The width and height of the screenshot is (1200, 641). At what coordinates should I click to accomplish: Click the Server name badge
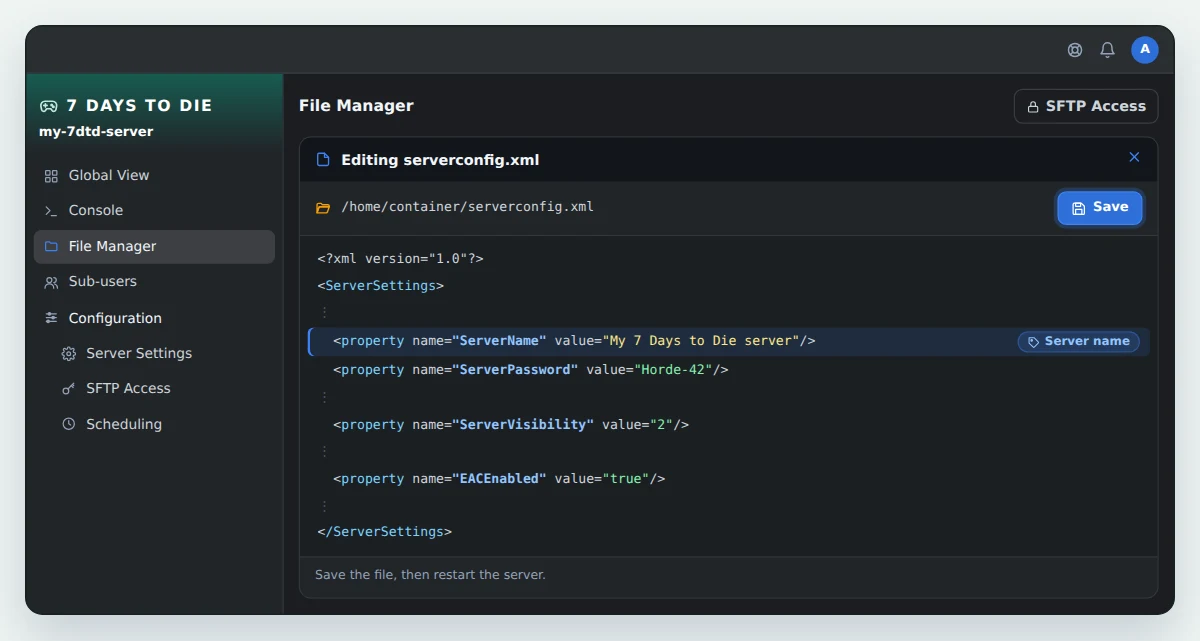tap(1078, 342)
